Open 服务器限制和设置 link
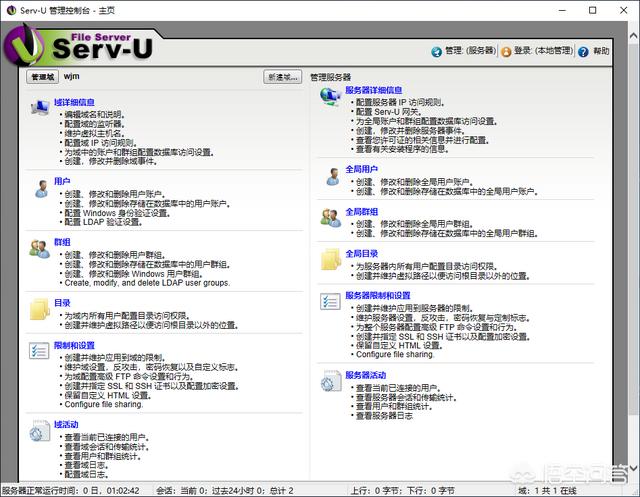 click(378, 295)
